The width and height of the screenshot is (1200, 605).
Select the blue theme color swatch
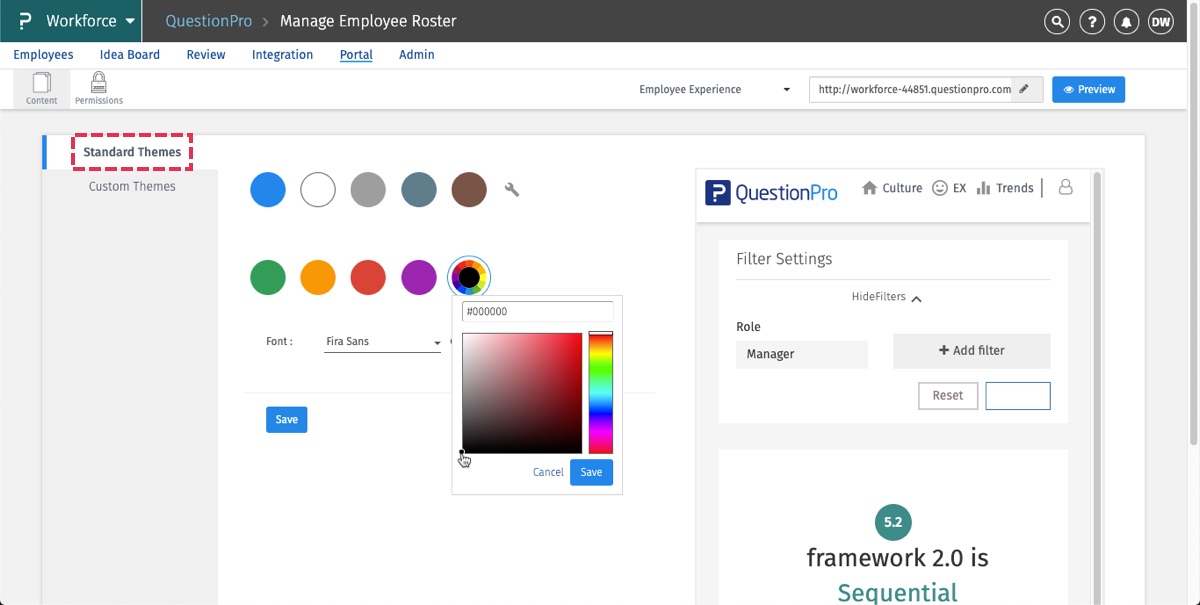click(x=268, y=190)
